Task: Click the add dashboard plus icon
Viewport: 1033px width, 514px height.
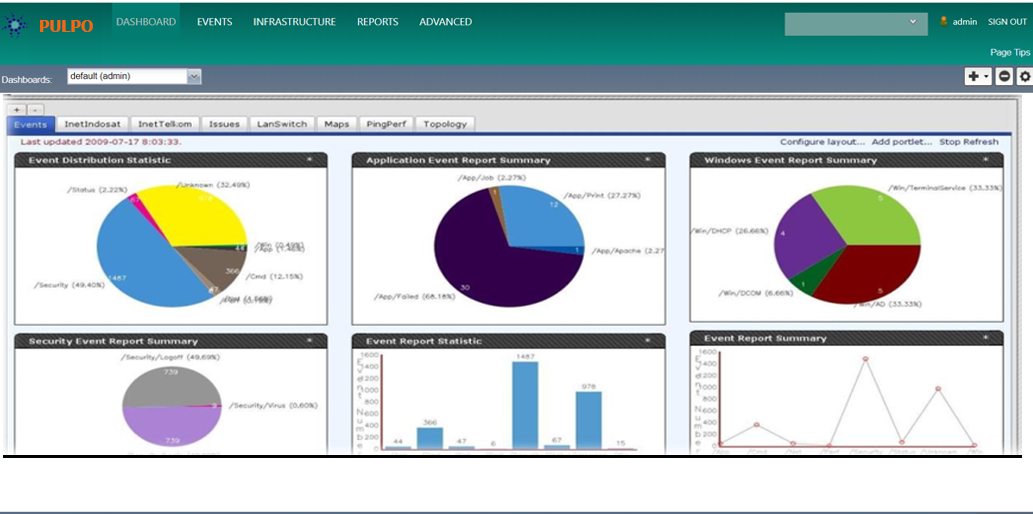Action: (976, 77)
